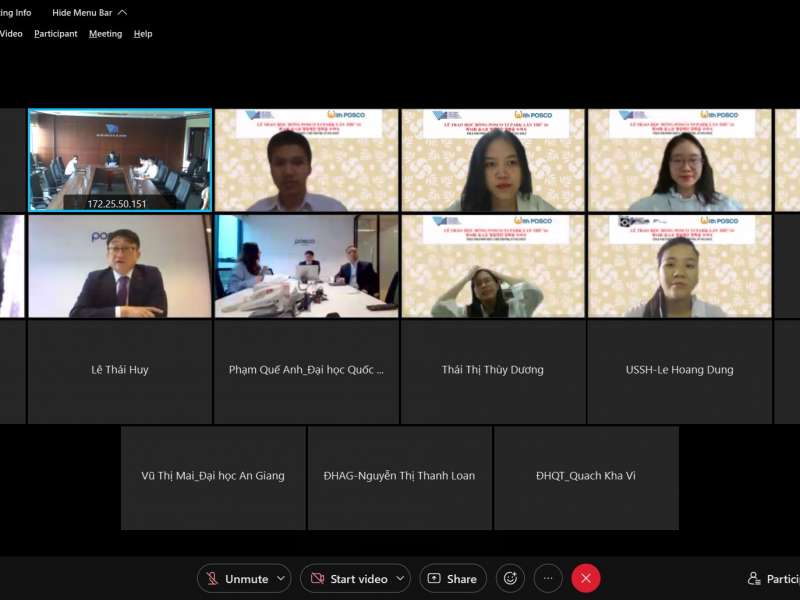The height and width of the screenshot is (600, 800).
Task: Open the Help menu
Action: pyautogui.click(x=143, y=34)
